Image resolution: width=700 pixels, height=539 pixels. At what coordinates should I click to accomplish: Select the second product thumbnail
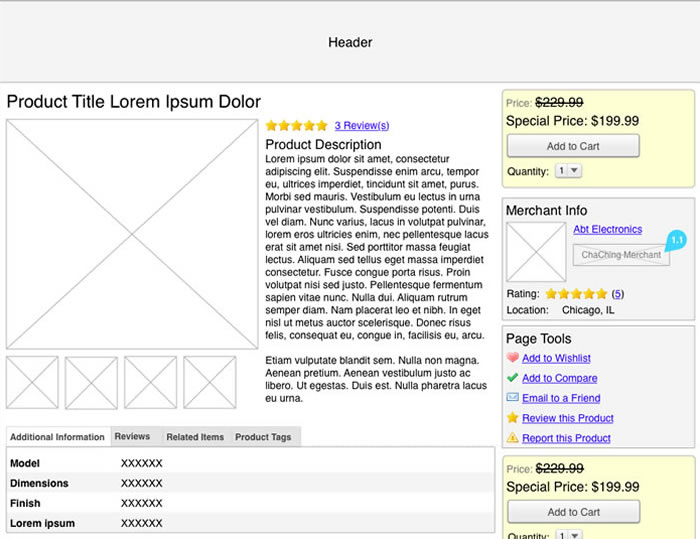coord(91,383)
